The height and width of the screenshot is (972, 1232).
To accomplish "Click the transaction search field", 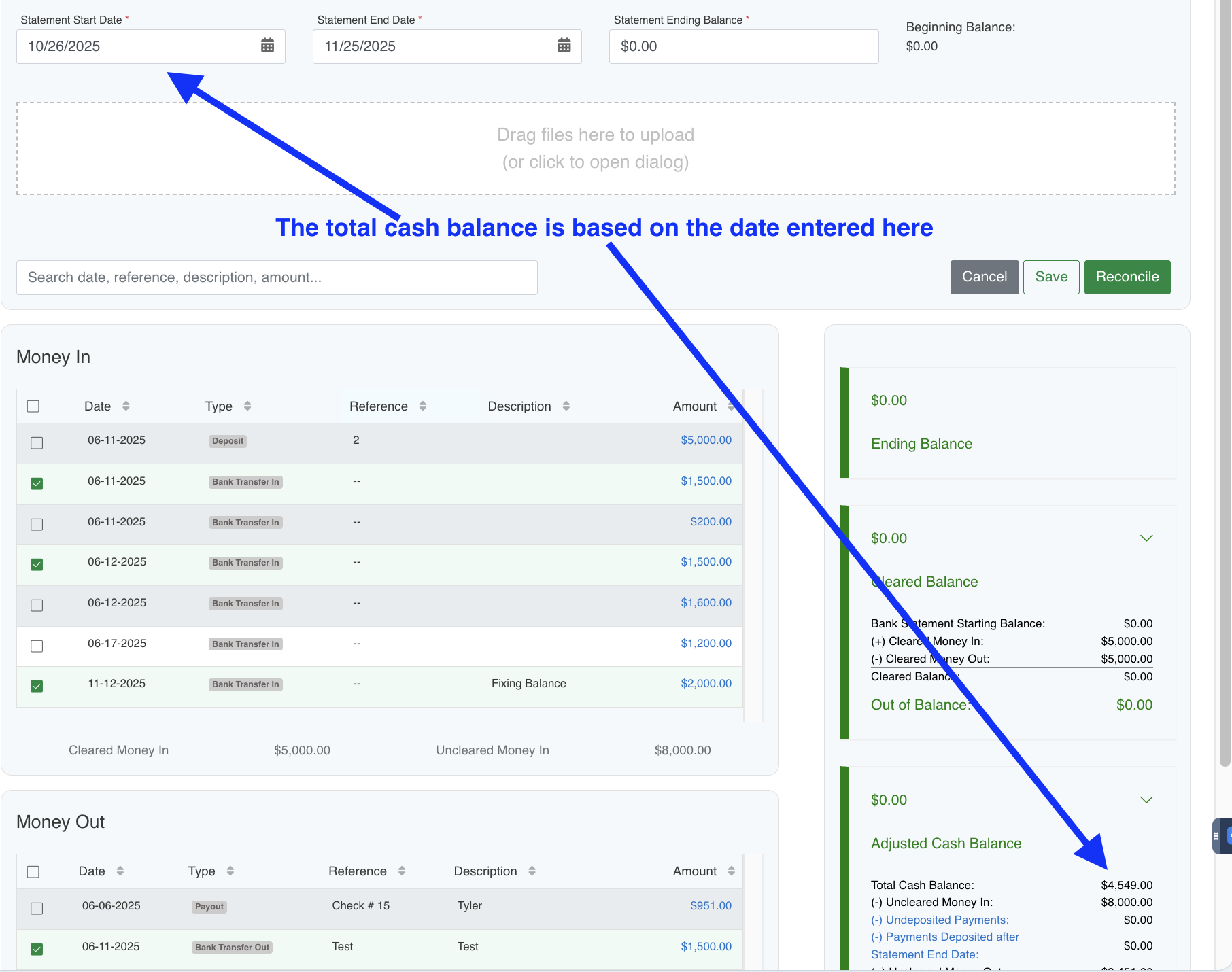I will pos(277,277).
